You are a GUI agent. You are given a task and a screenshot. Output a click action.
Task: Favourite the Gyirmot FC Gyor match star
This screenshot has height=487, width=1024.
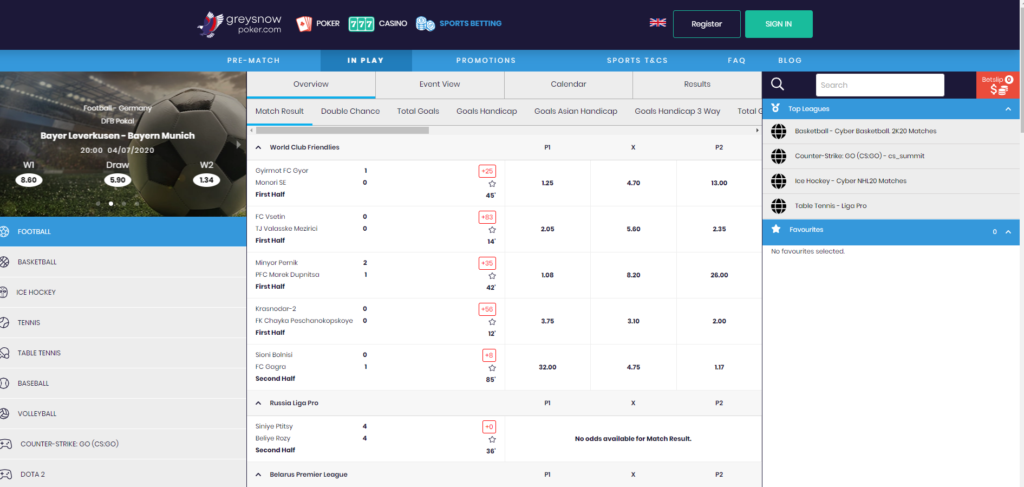pos(492,184)
